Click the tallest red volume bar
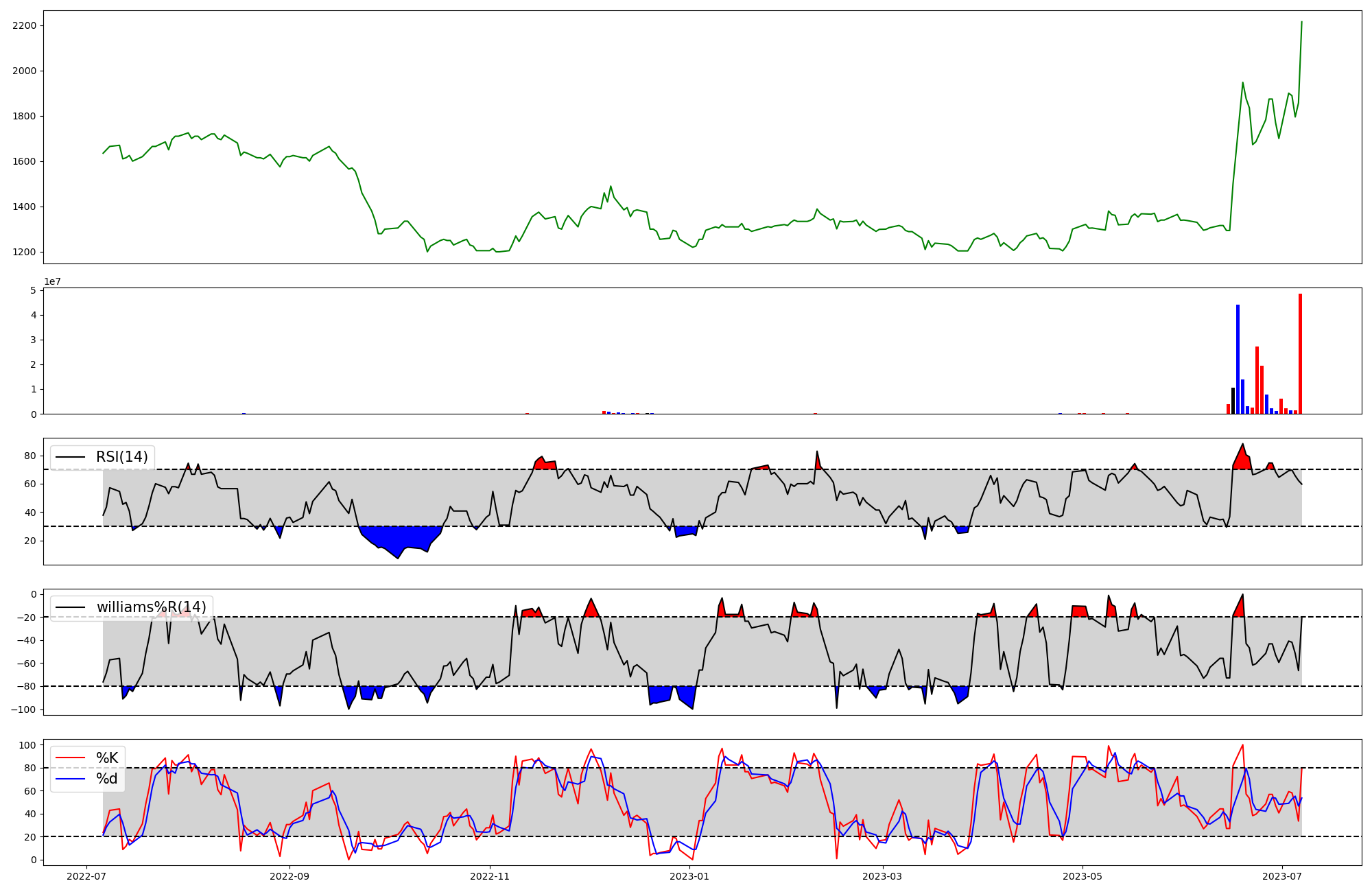Viewport: 1372px width, 892px height. (1300, 354)
